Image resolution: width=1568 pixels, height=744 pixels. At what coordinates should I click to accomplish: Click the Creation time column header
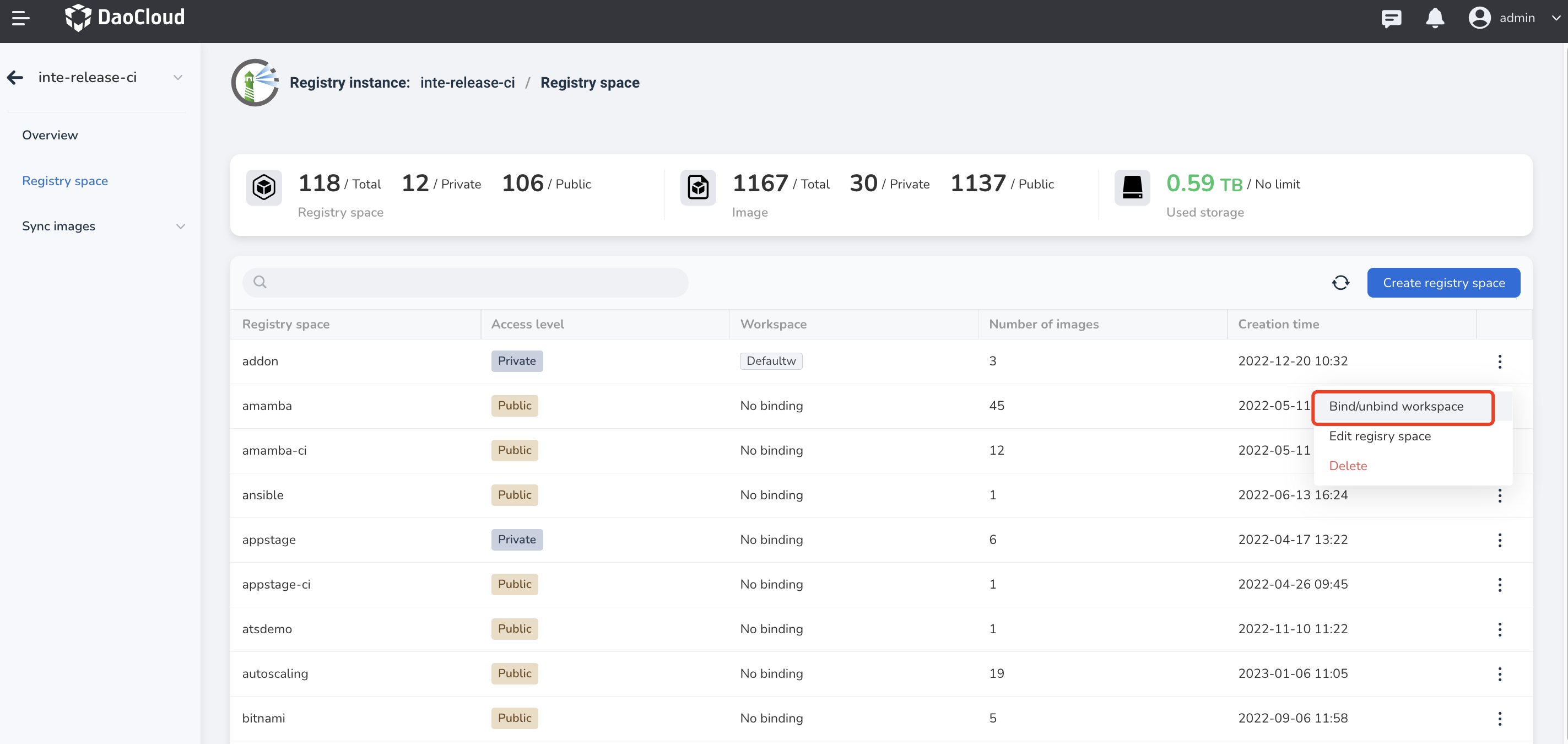[1278, 325]
